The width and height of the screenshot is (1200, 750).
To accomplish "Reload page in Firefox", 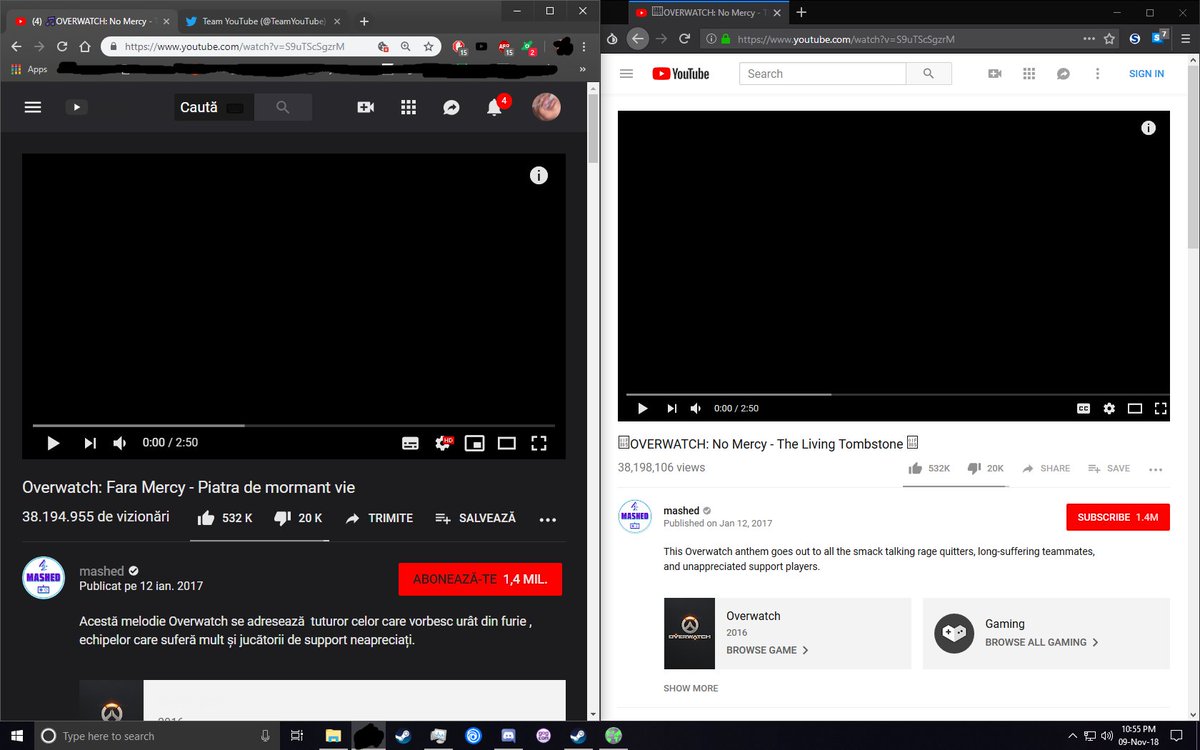I will pyautogui.click(x=685, y=39).
